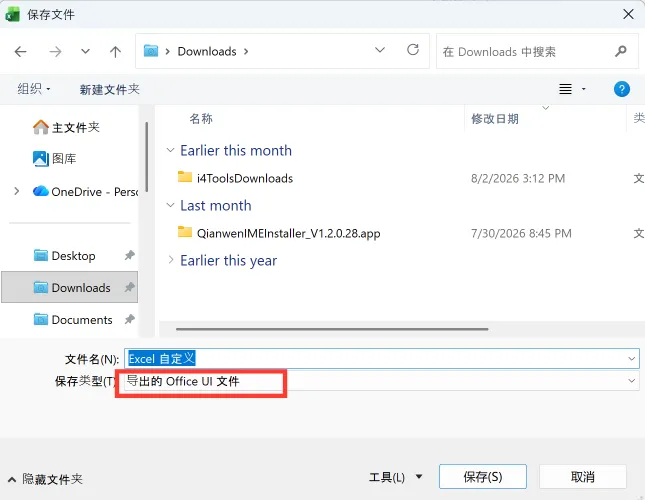Screen dimensions: 645x500
Task: Click the QianwenIMEInstaller folder icon
Action: 185,232
